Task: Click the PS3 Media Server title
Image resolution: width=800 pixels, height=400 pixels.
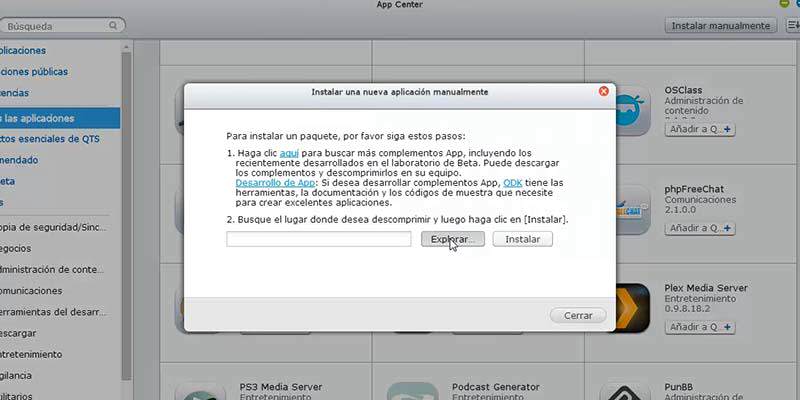Action: coord(281,387)
